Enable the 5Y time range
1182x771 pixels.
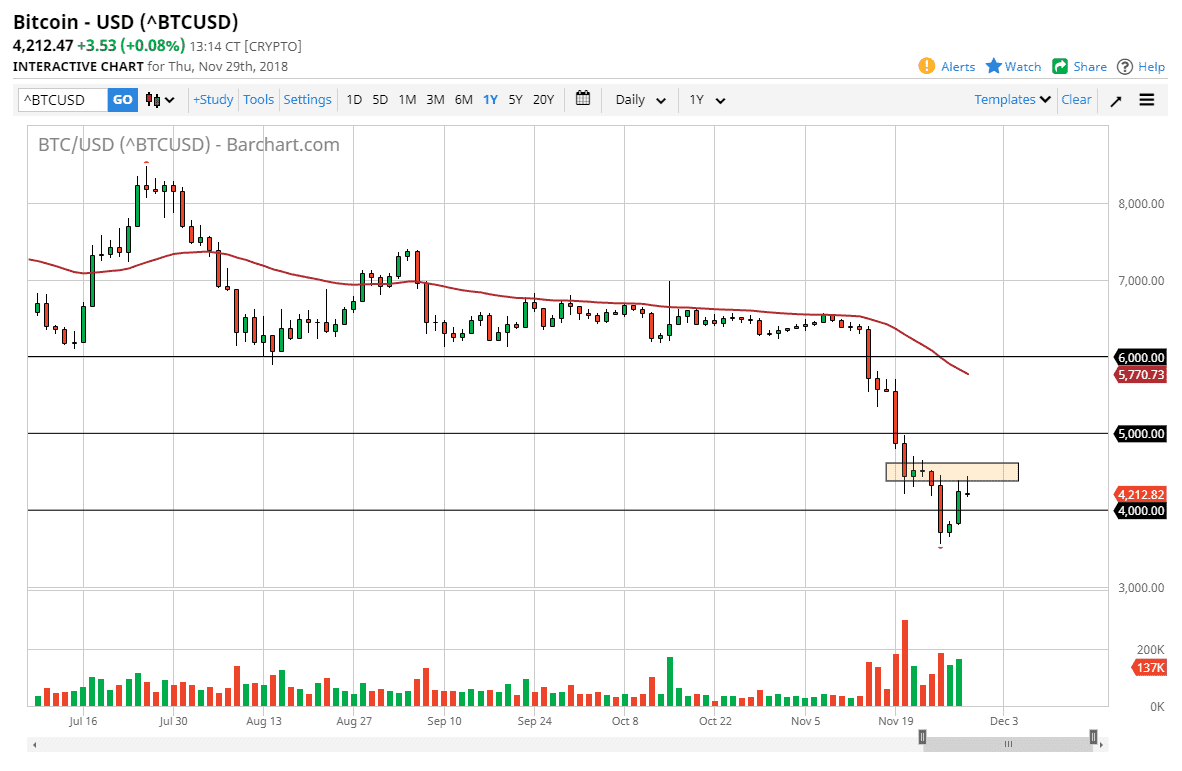click(515, 99)
